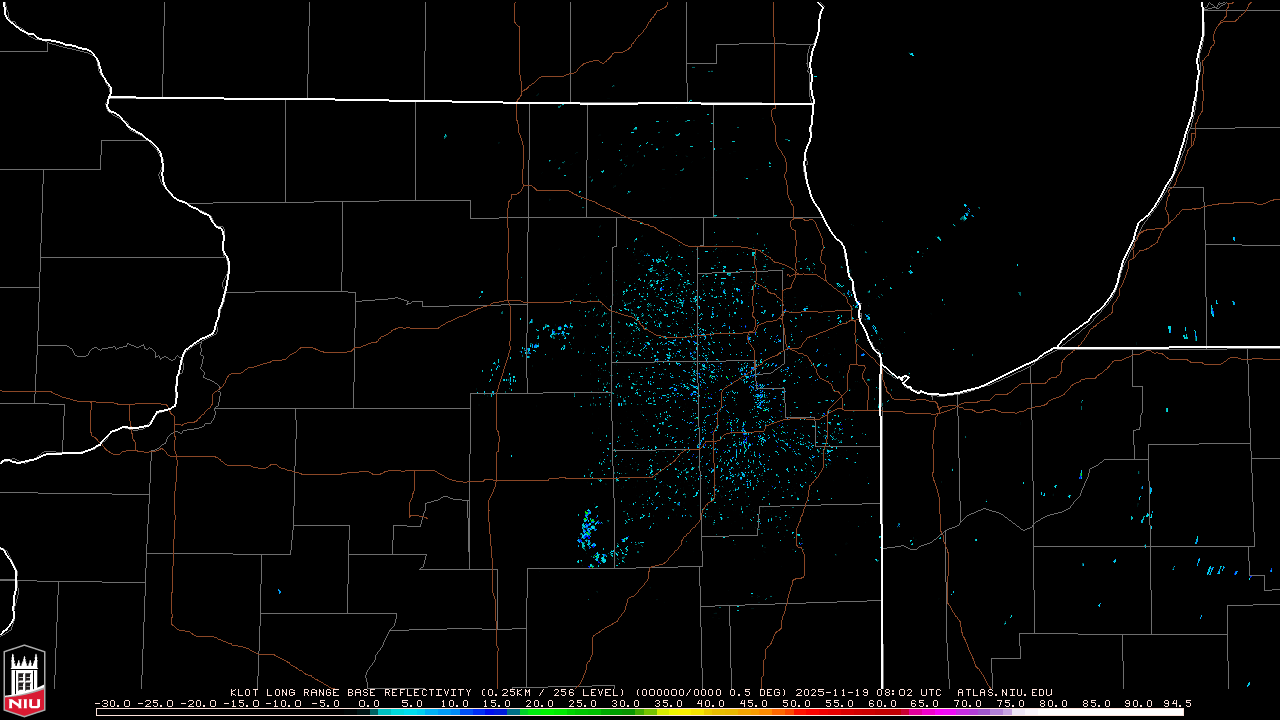Click the -30.0 minimum scale label
The image size is (1280, 720).
tap(114, 703)
